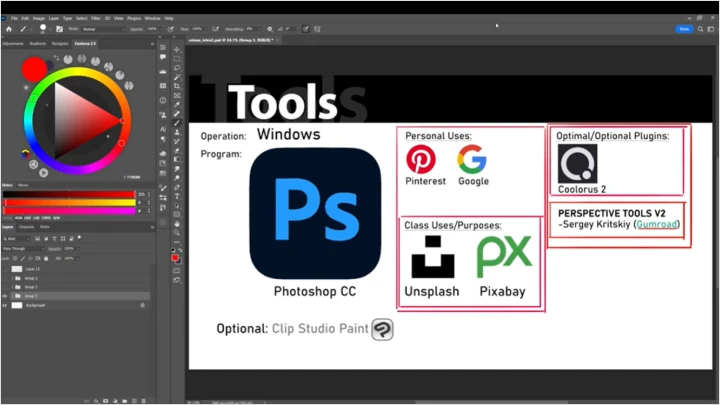Select the Gradient tool
Image resolution: width=720 pixels, height=405 pixels.
click(x=177, y=159)
